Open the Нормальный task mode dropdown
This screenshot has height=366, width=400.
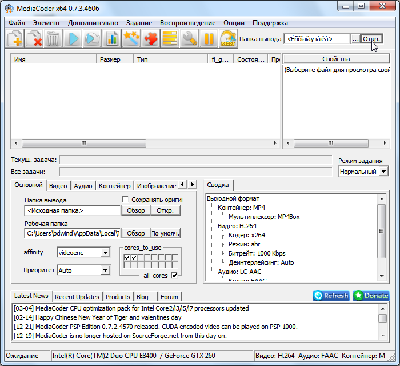click(x=384, y=172)
